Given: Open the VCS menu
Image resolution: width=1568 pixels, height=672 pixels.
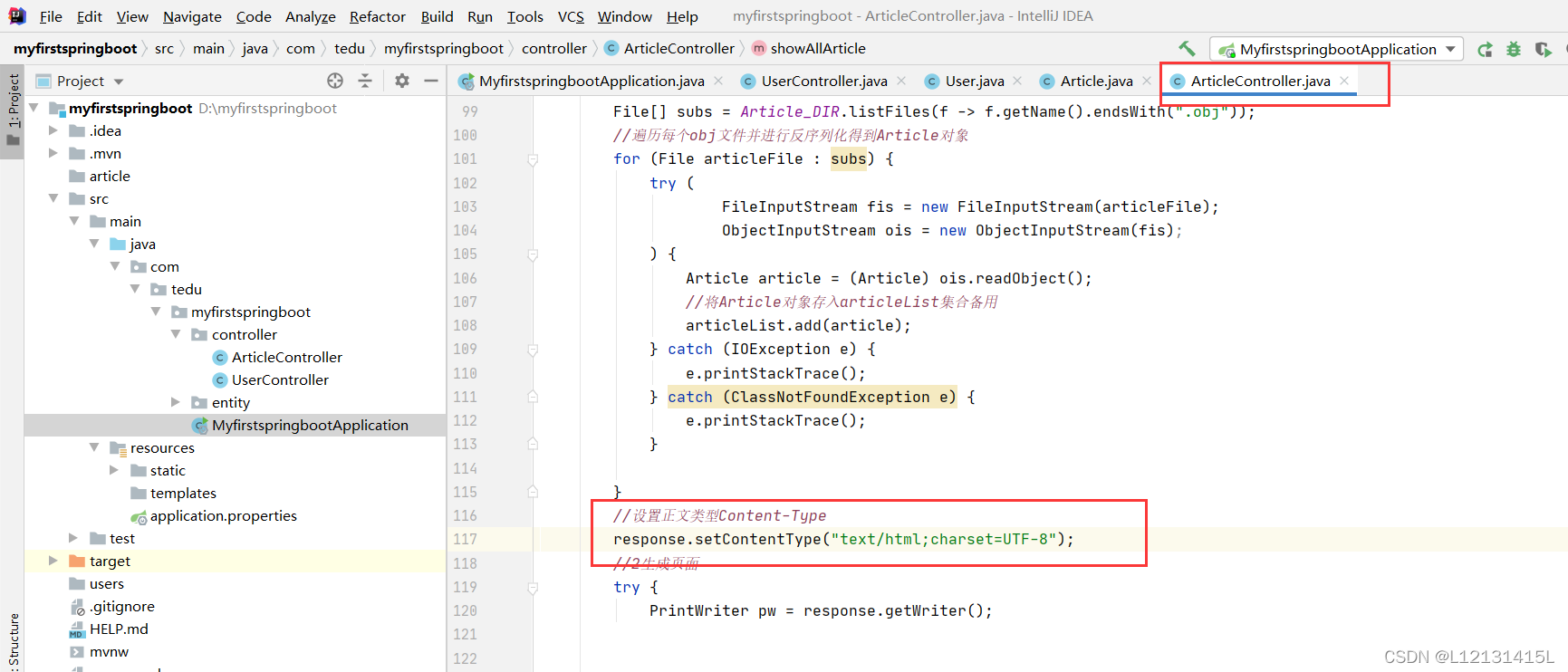Looking at the screenshot, I should click(x=571, y=16).
